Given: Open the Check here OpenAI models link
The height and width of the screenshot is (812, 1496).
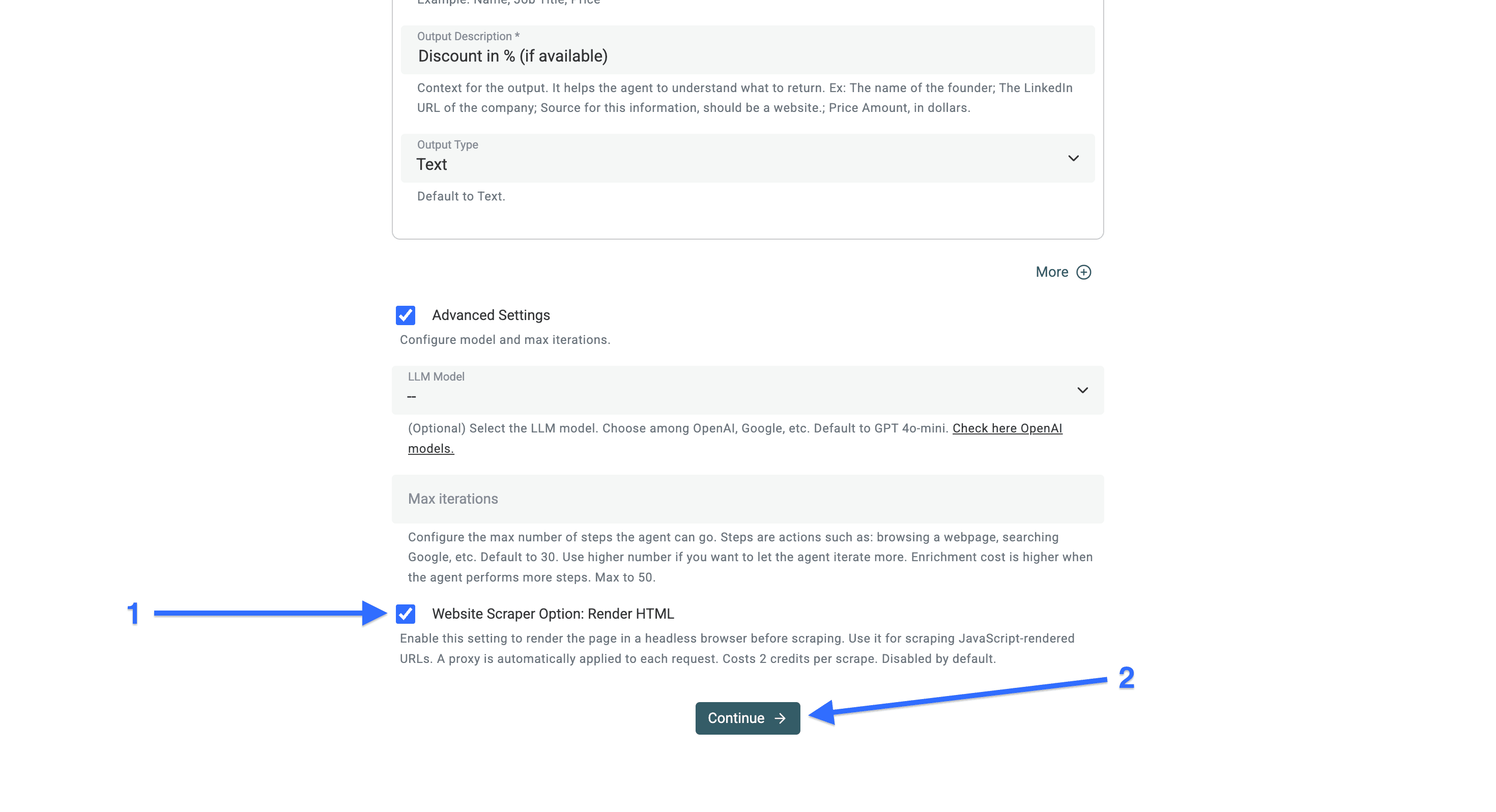Looking at the screenshot, I should click(1008, 428).
